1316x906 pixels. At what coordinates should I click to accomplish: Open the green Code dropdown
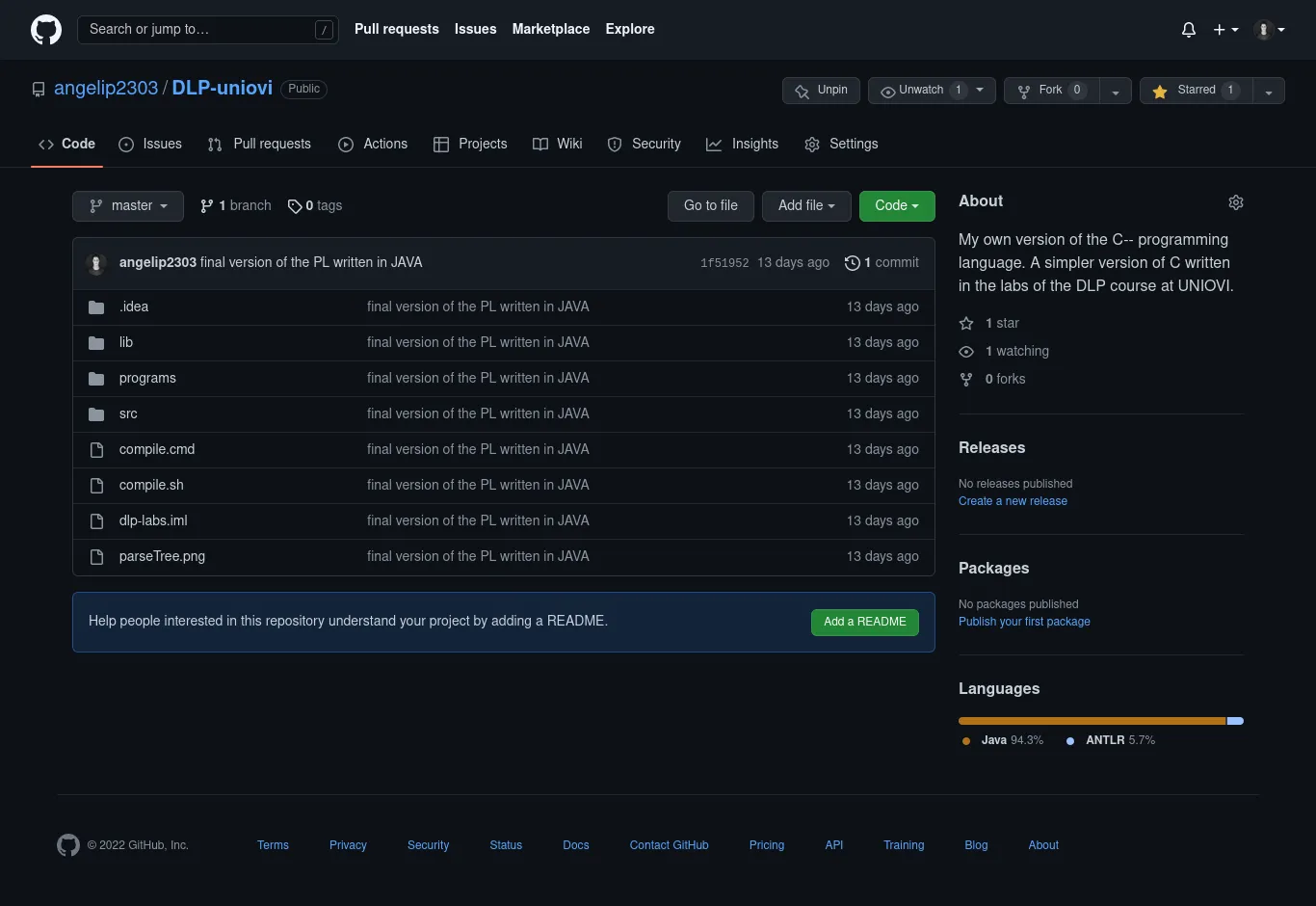coord(897,206)
